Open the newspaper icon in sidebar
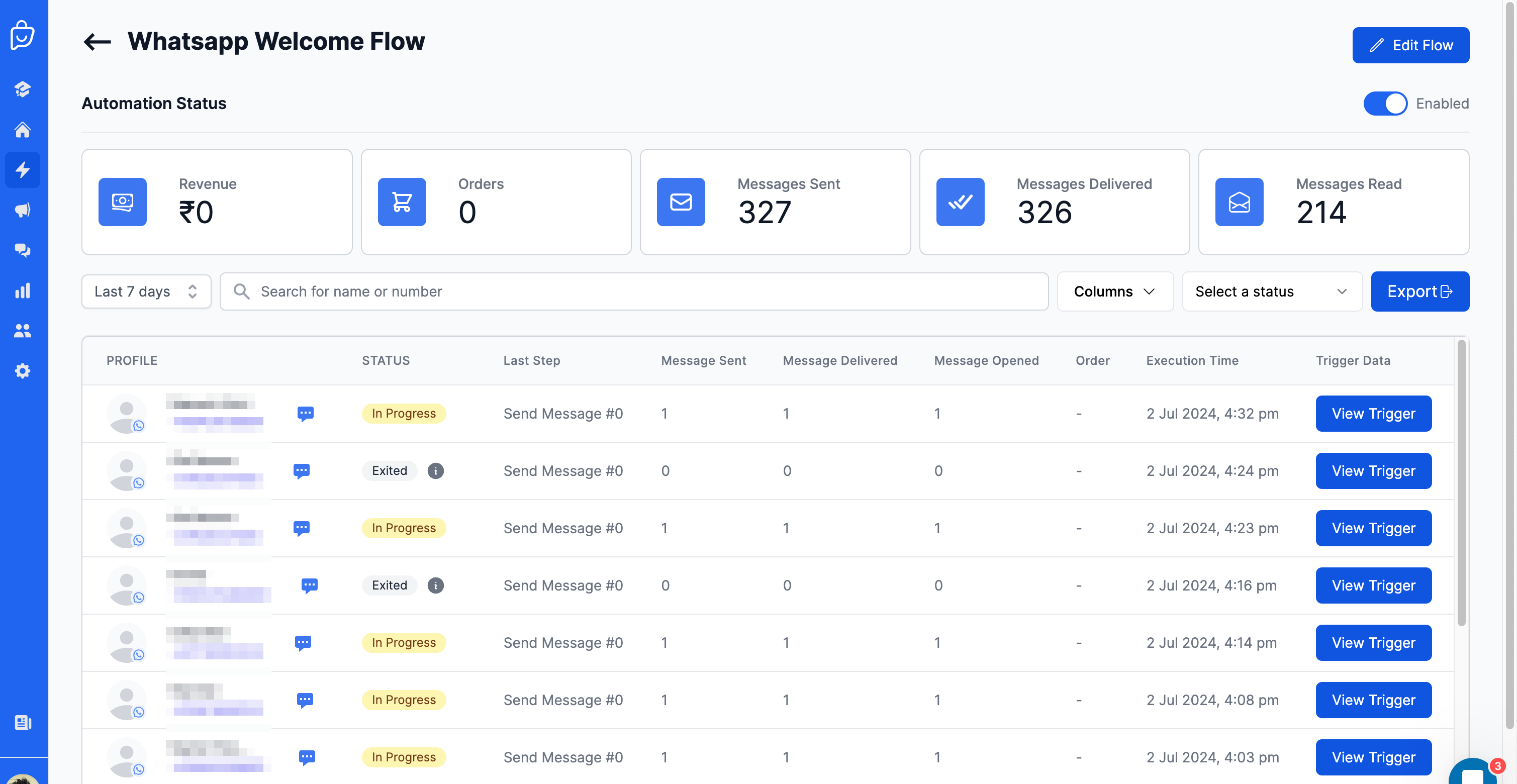1517x784 pixels. (23, 722)
